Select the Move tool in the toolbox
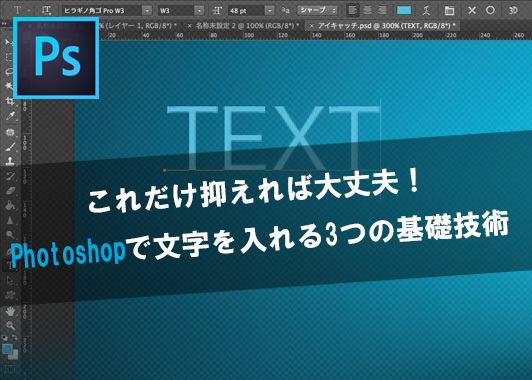The image size is (532, 380). [8, 42]
